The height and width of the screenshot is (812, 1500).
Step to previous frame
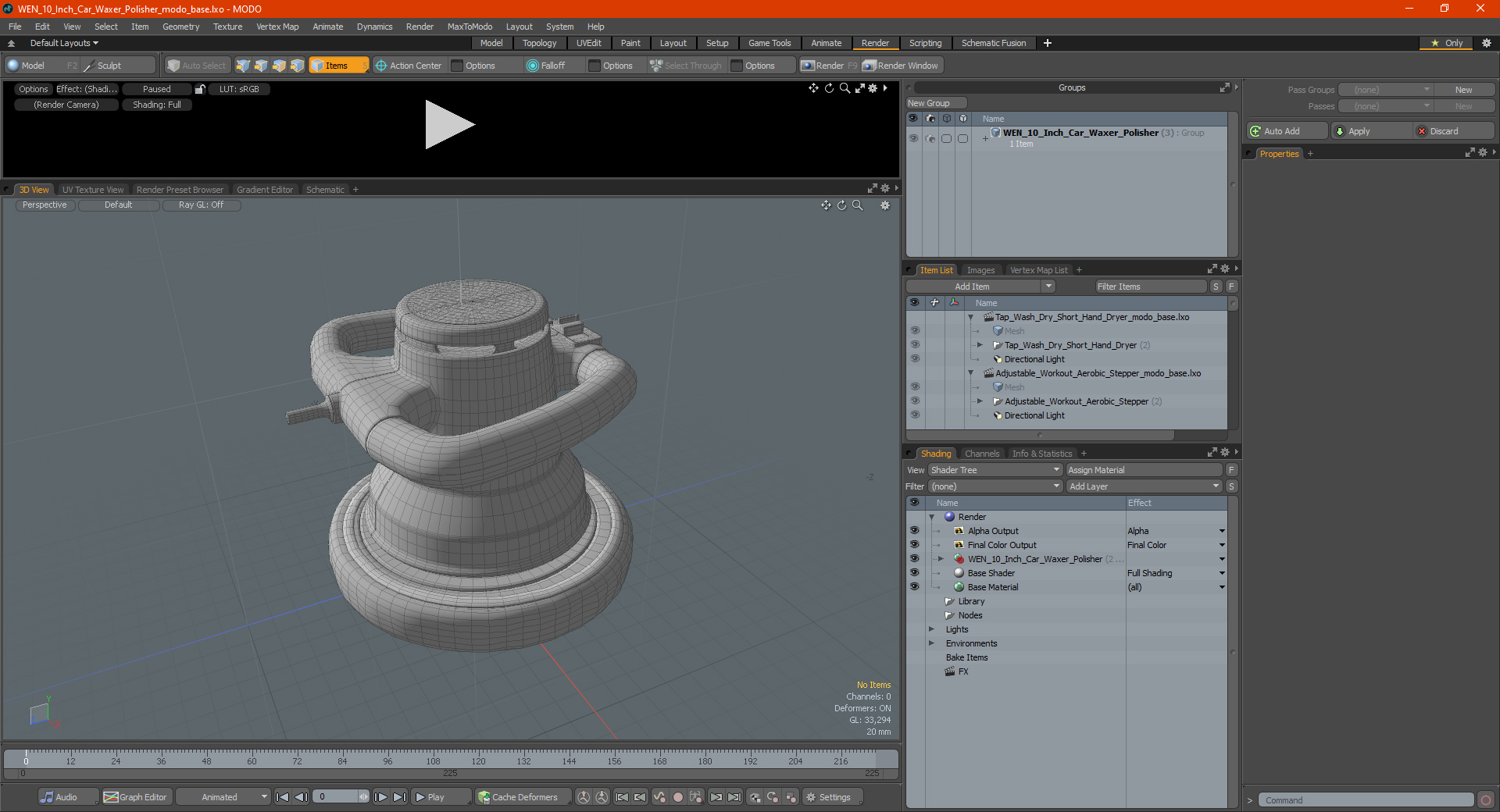tap(301, 797)
